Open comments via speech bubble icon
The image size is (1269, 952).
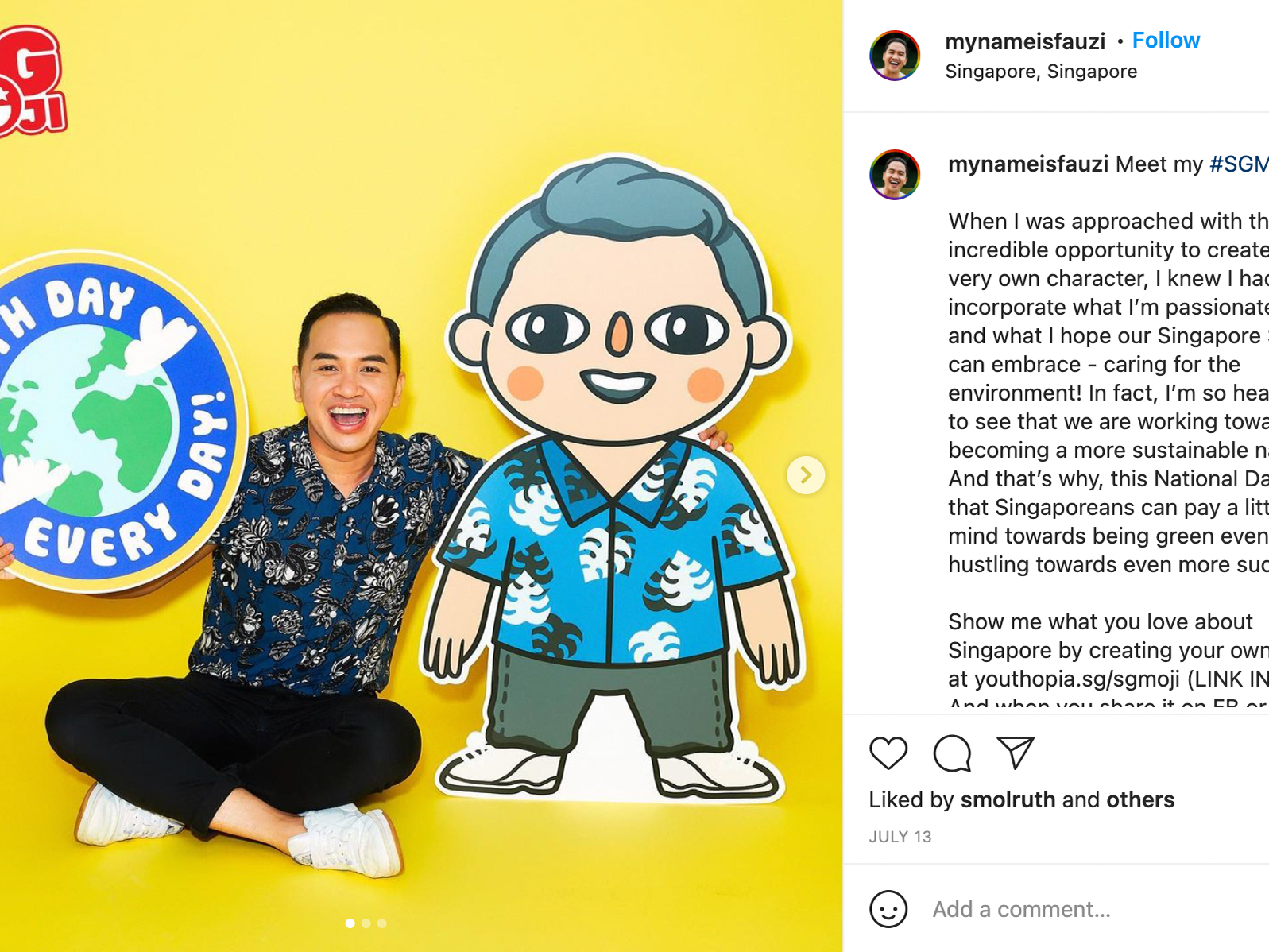952,753
